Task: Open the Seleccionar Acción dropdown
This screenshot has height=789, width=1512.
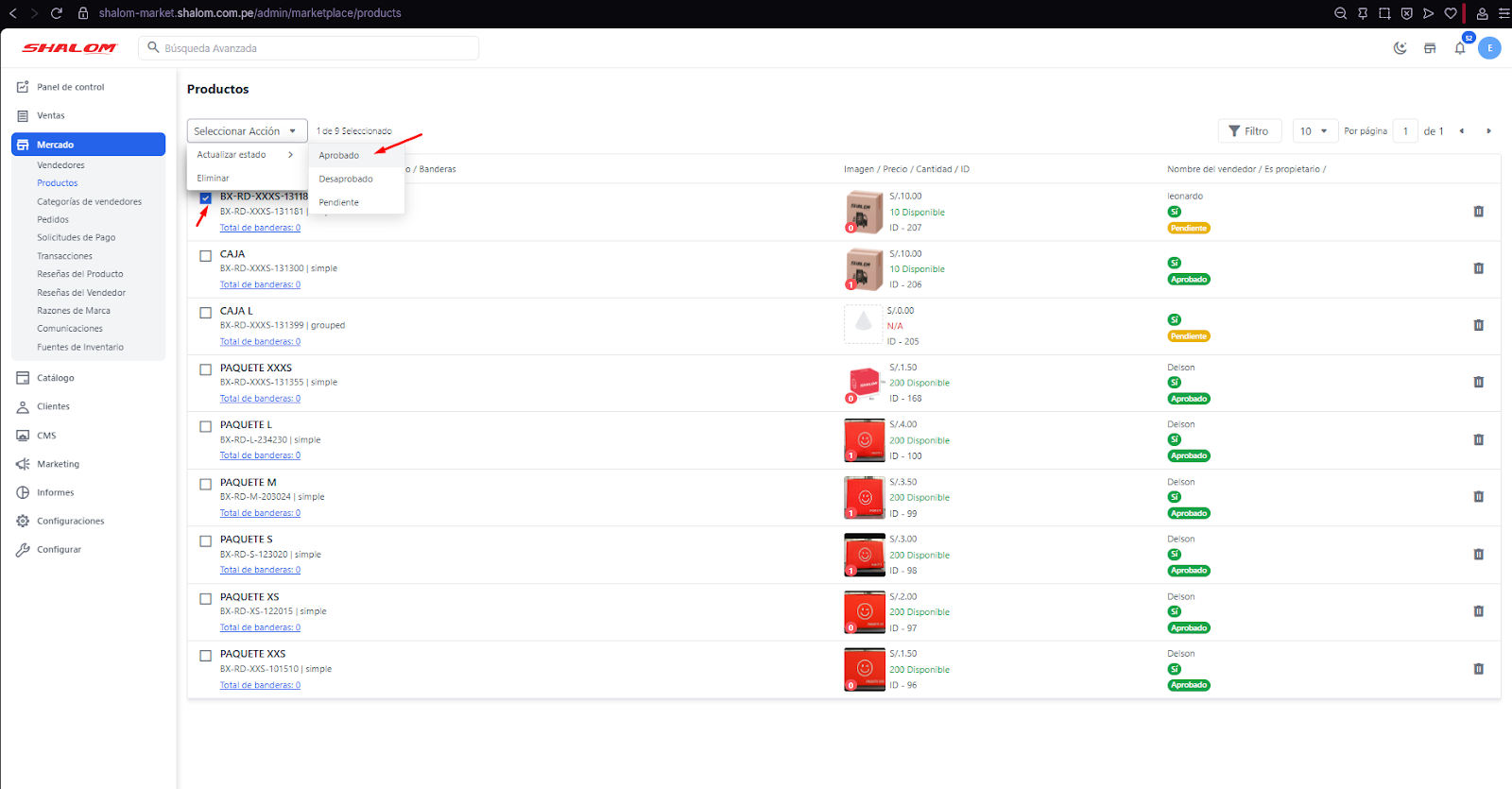Action: 247,131
